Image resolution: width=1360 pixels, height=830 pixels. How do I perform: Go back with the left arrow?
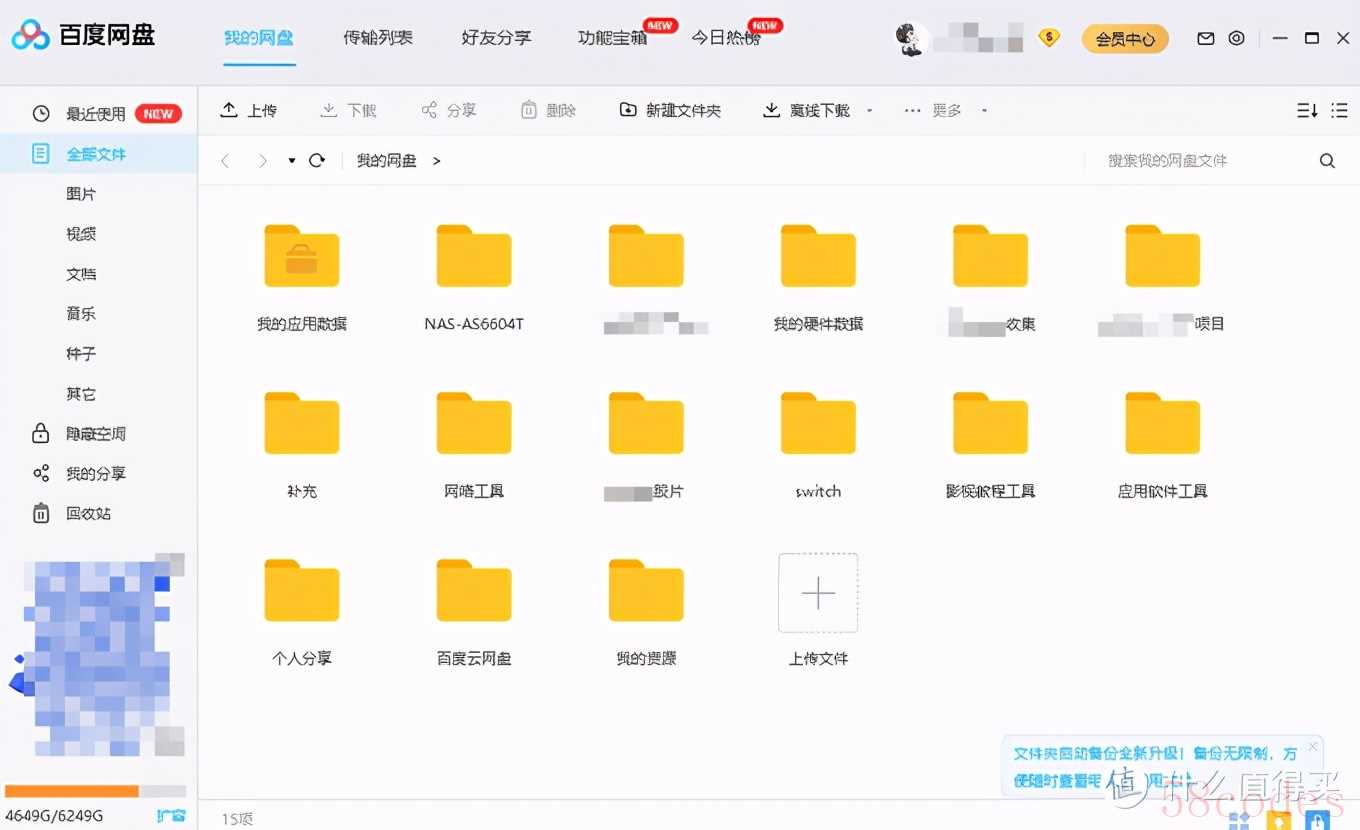(226, 160)
